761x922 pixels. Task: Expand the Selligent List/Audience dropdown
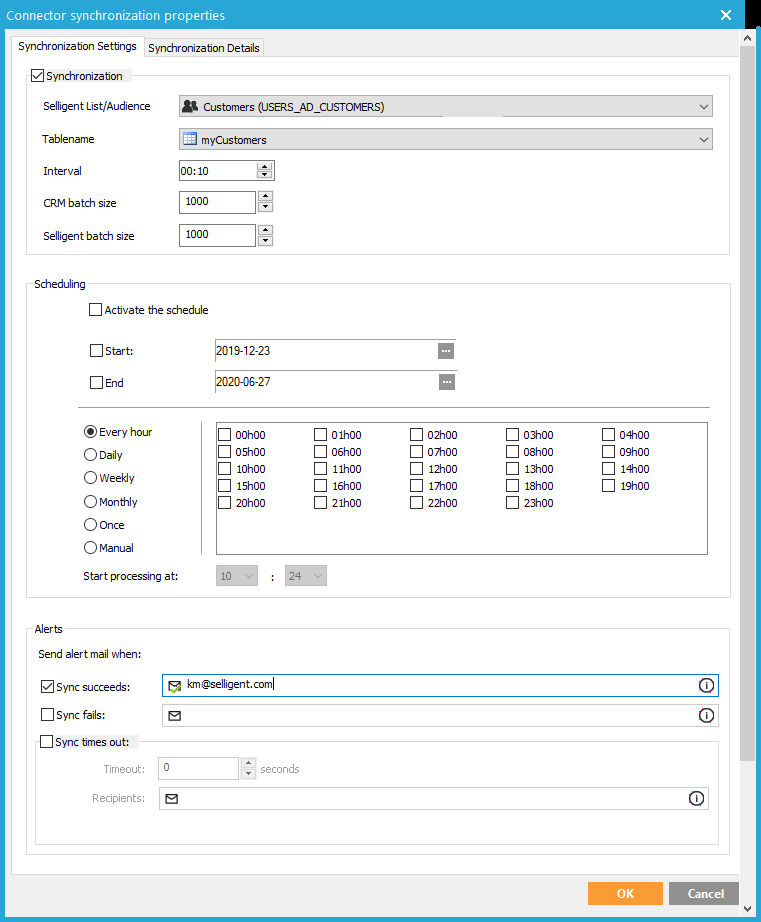[704, 107]
